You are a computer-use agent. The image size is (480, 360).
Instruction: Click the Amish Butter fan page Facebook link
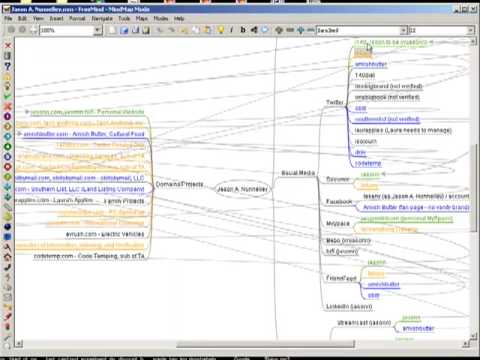[x=416, y=207]
